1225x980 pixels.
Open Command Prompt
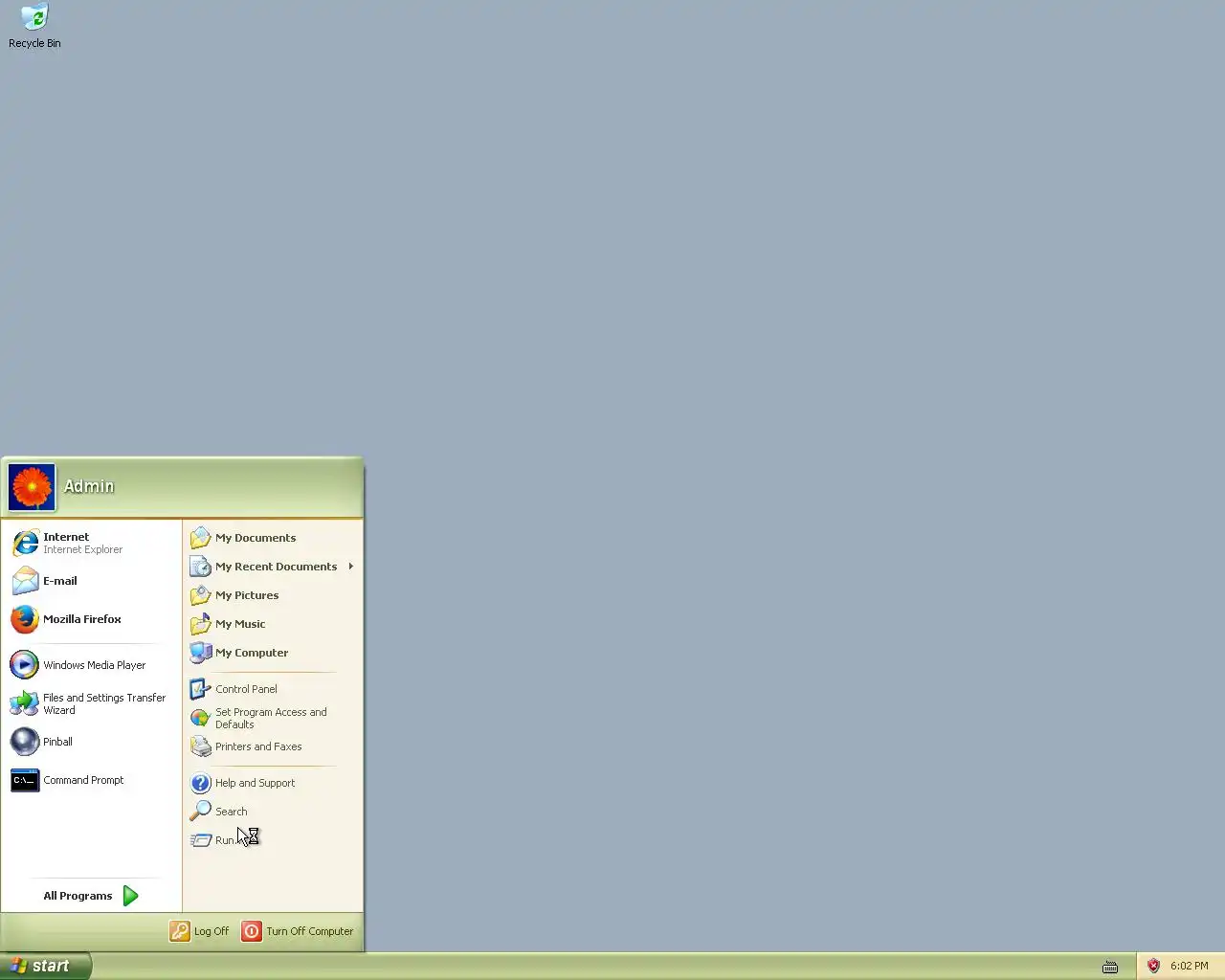click(91, 780)
